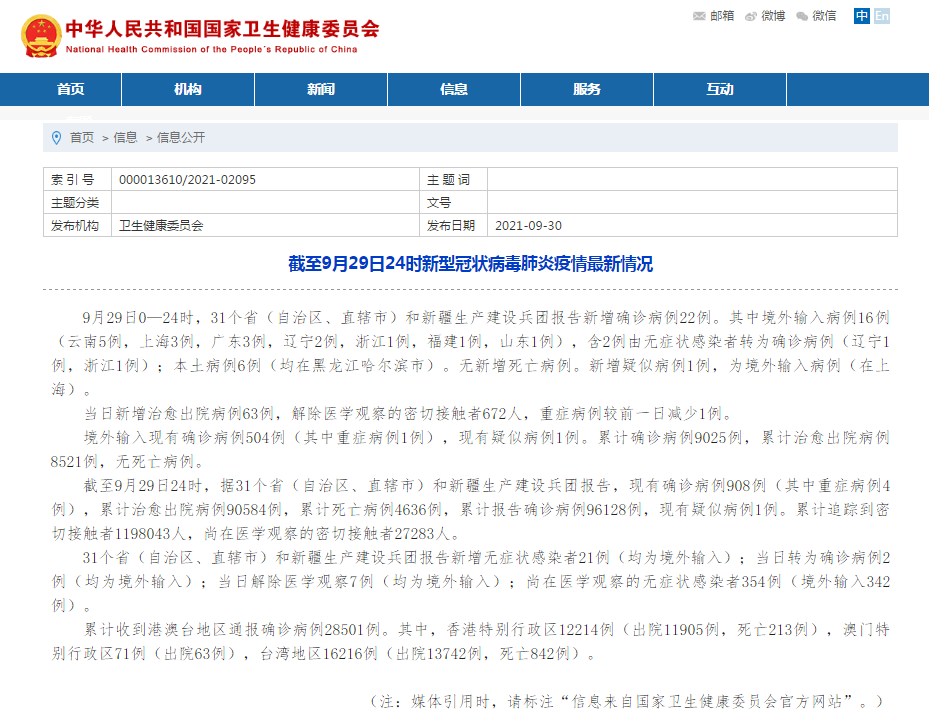Switch language to 中 (Chinese)
The height and width of the screenshot is (716, 929).
click(x=861, y=16)
